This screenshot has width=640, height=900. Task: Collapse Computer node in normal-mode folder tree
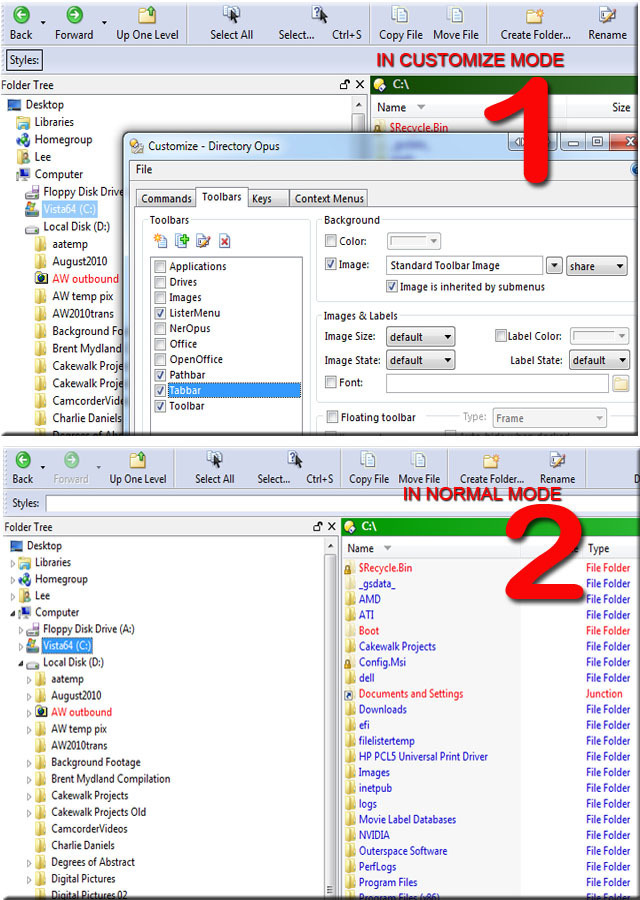pyautogui.click(x=13, y=613)
